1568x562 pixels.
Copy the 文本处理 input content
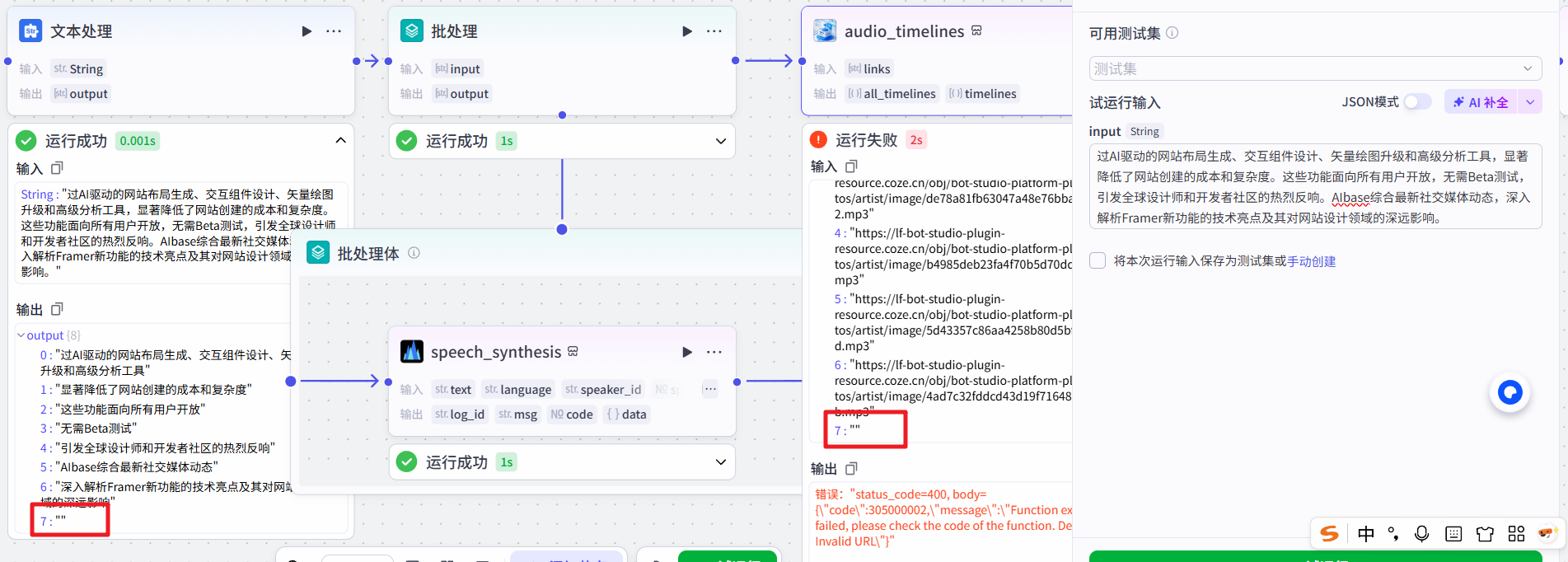57,168
